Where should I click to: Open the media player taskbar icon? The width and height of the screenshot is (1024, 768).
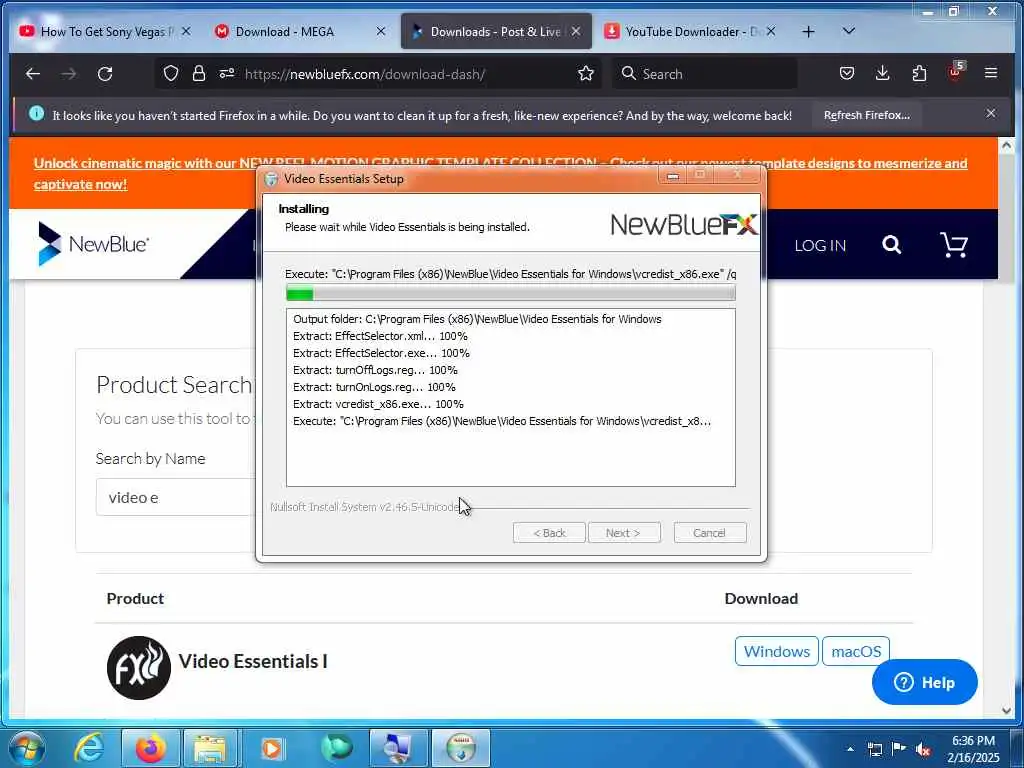tap(272, 748)
